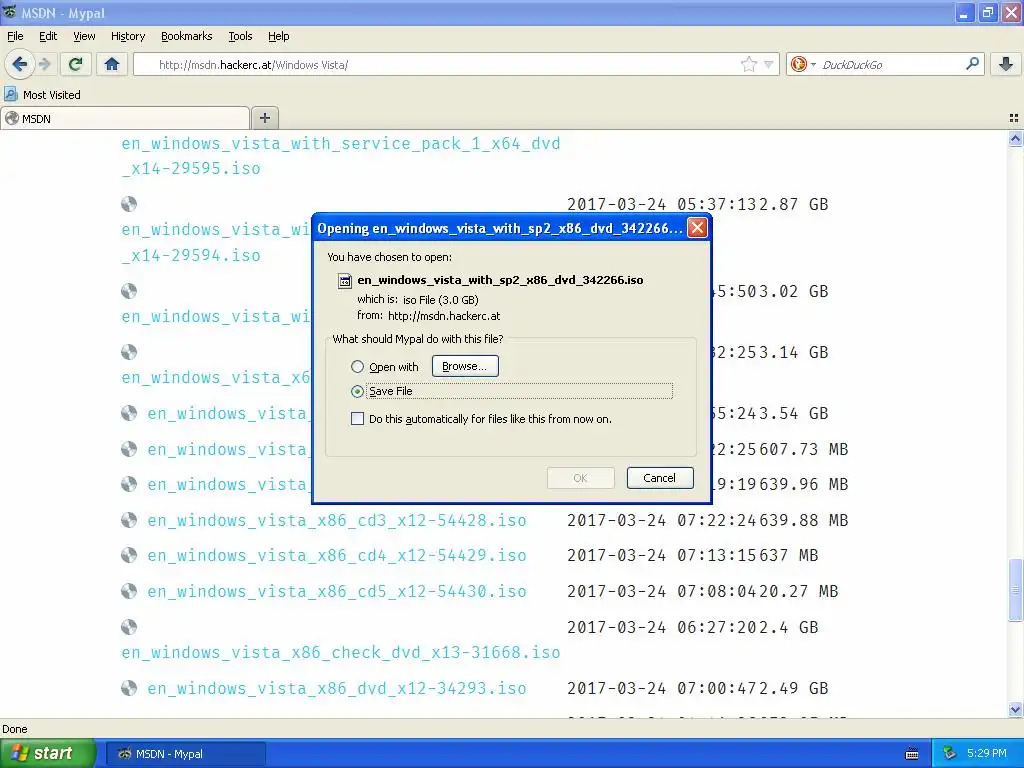Click the Most Visited bookmarks icon

pos(10,95)
